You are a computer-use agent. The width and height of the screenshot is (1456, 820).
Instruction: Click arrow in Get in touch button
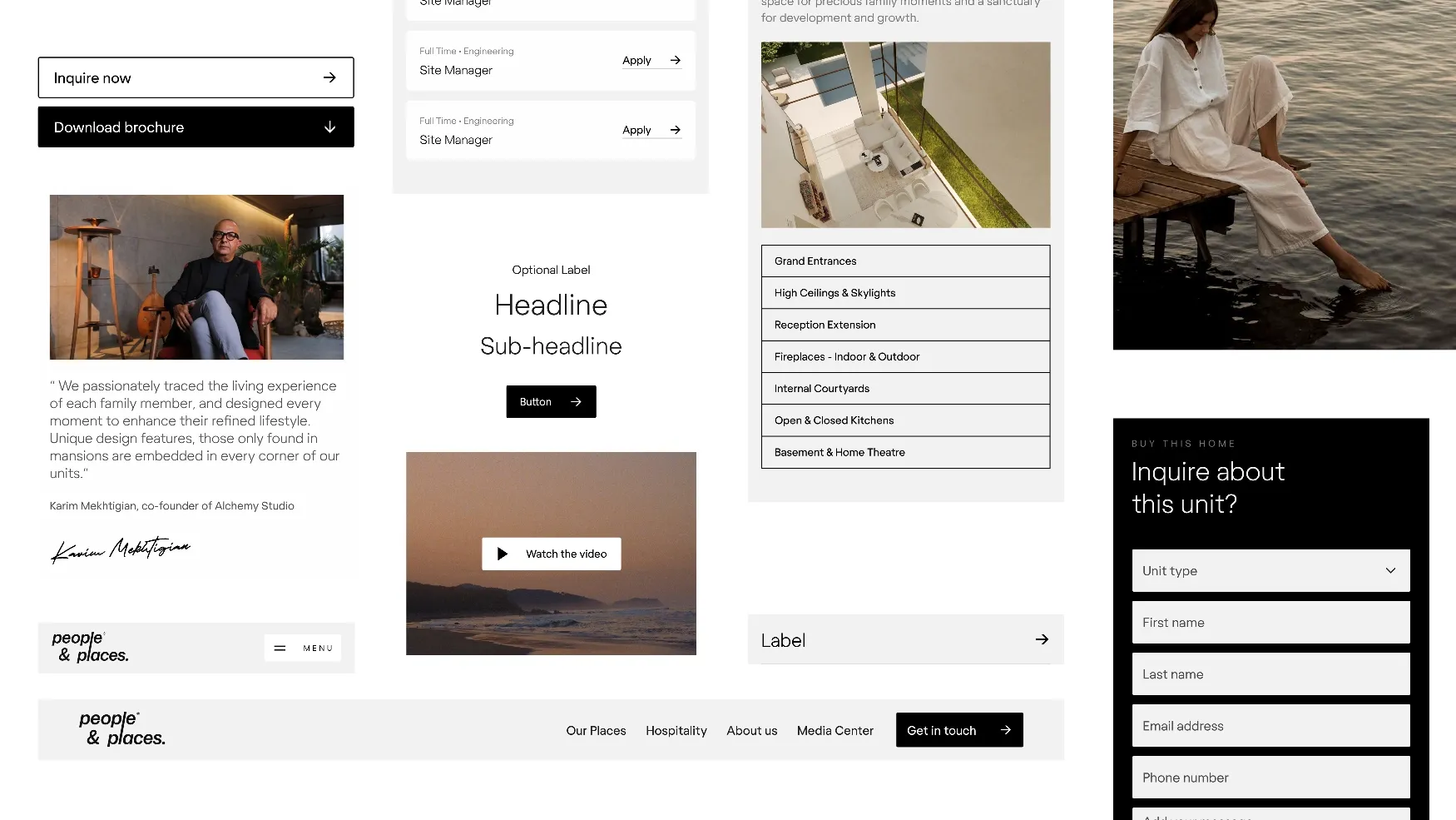point(1006,730)
